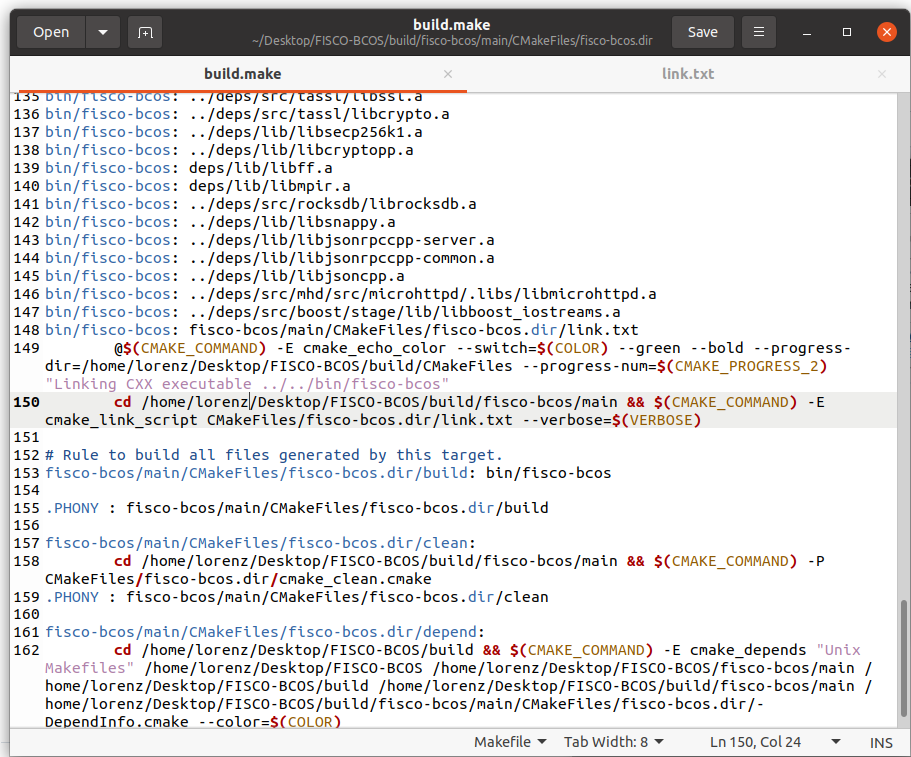Click cmake_link_script on line 150
Viewport: 911px width, 757px height.
pyautogui.click(x=121, y=420)
